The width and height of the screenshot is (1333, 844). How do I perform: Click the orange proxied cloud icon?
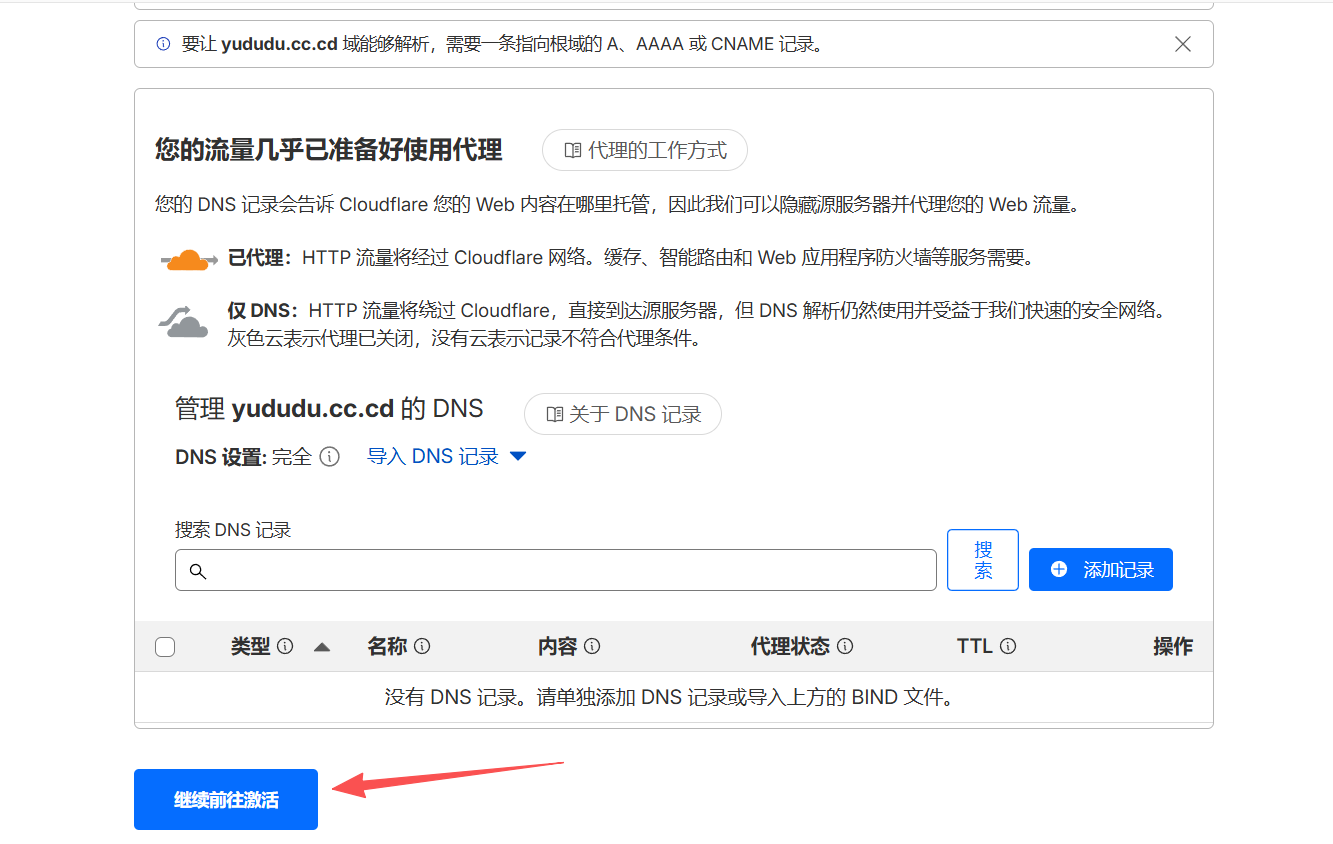[188, 260]
